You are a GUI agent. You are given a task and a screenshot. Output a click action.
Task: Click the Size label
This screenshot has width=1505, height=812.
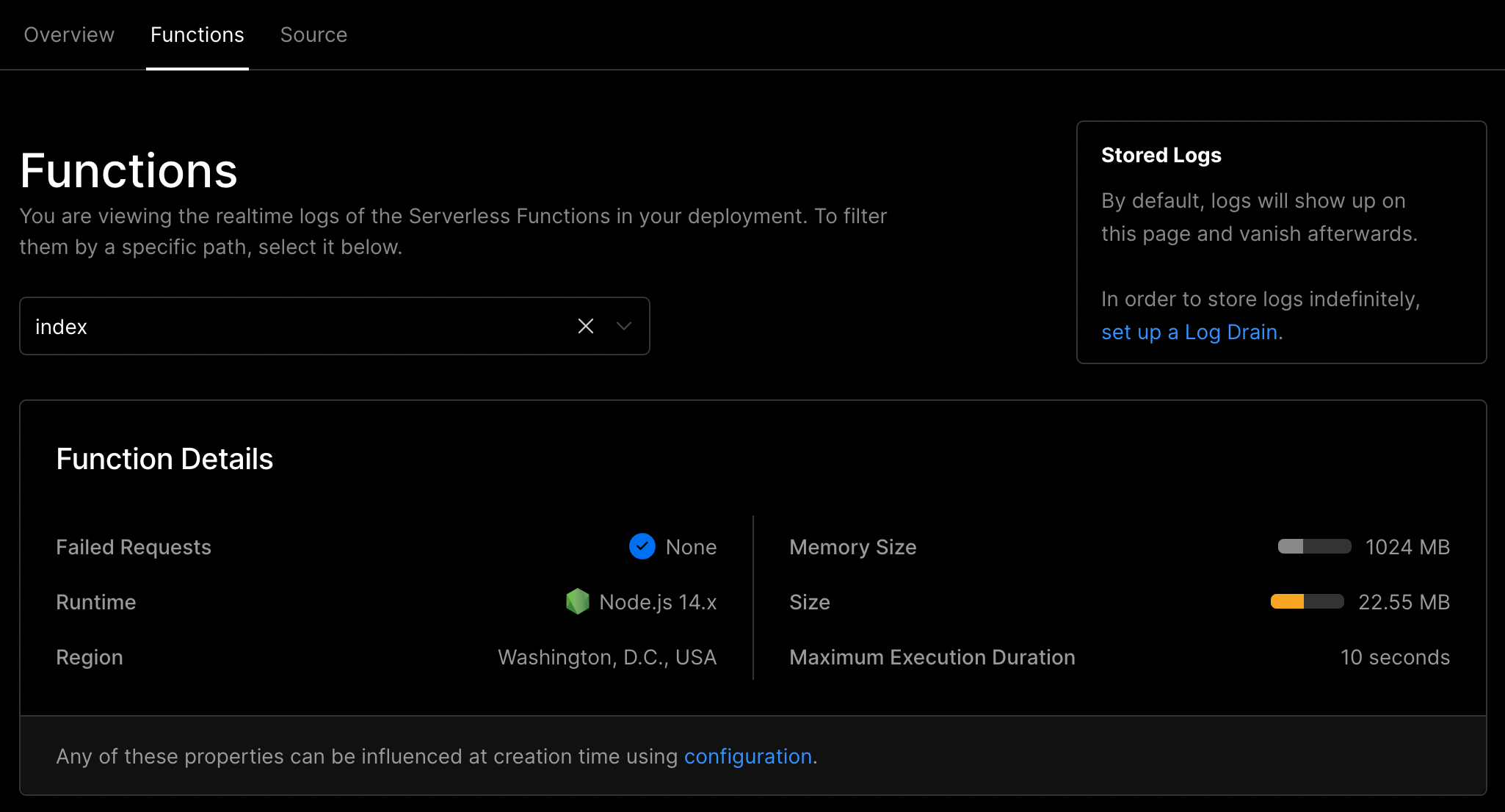pos(810,602)
